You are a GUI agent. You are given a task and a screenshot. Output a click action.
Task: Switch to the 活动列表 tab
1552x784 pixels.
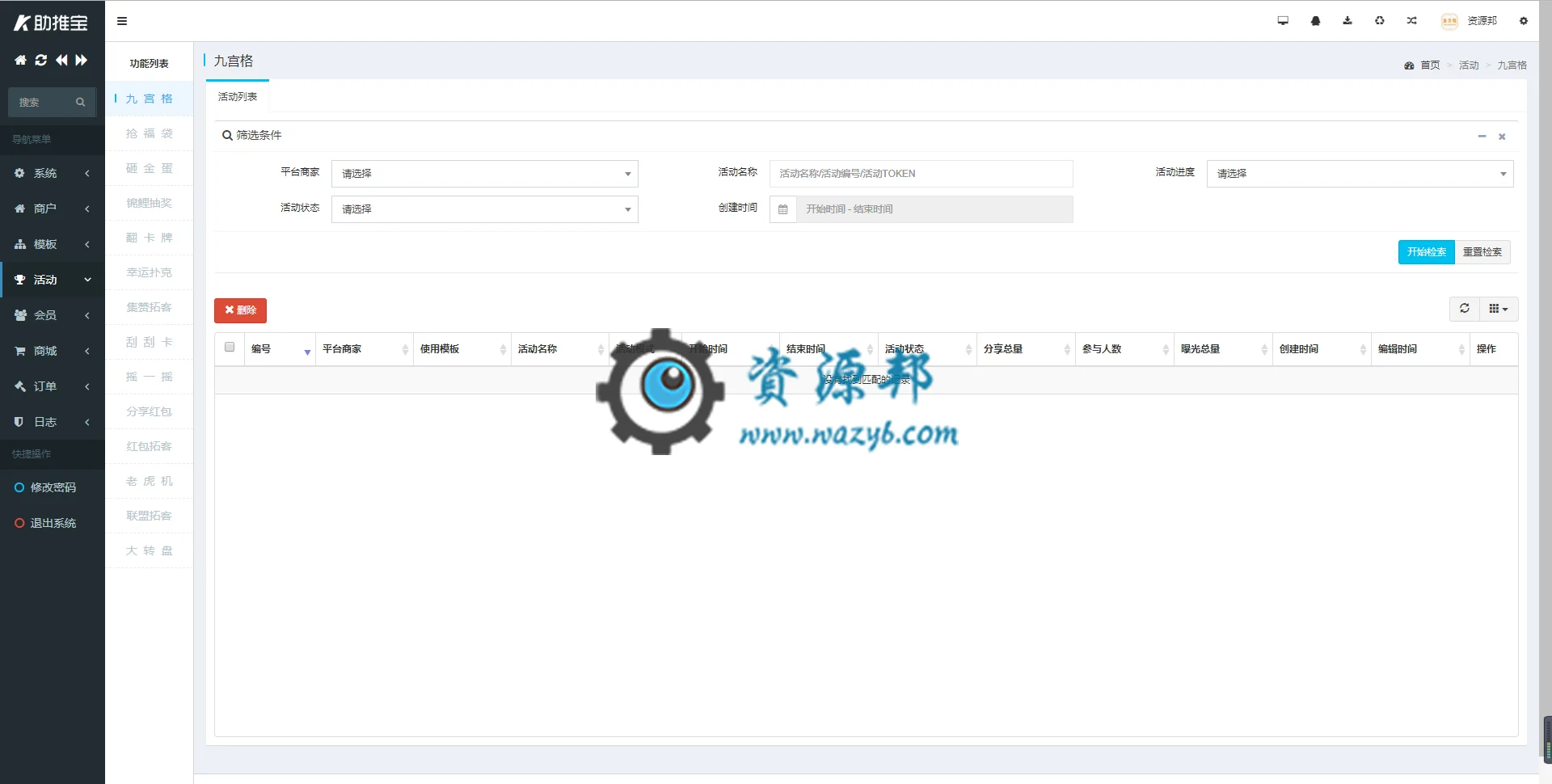point(238,97)
